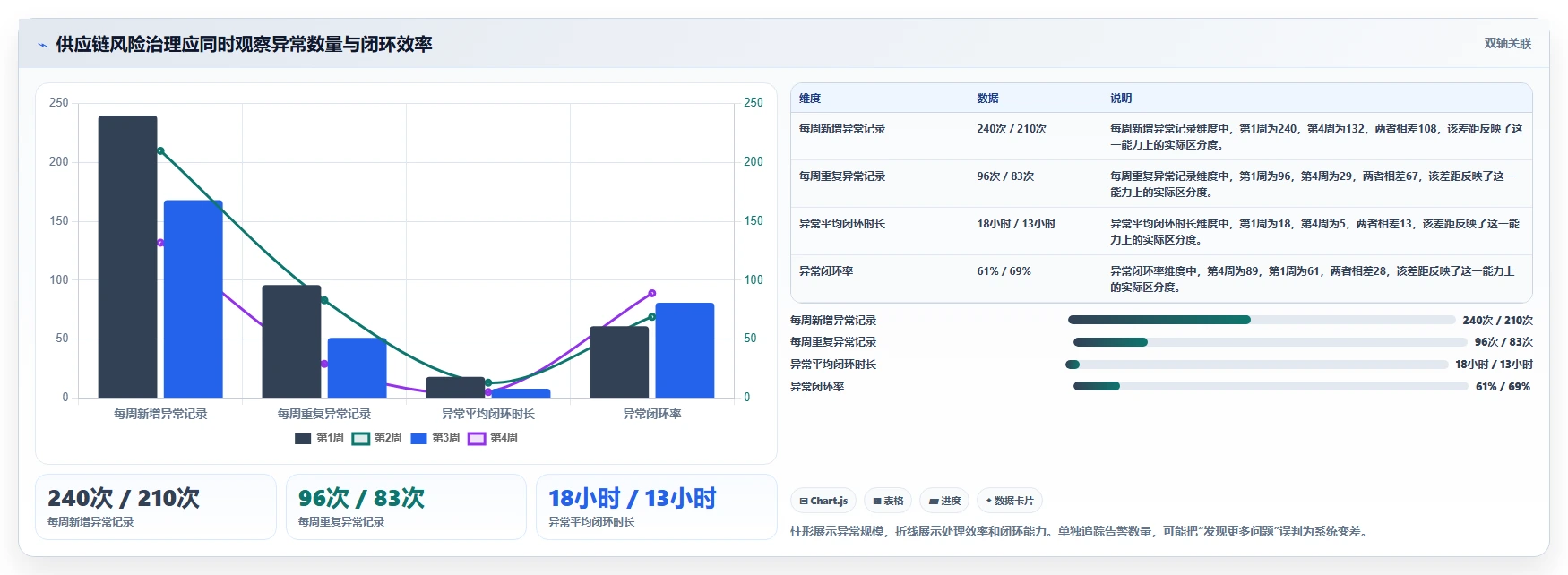Click the 异常平均闭环时长 progress bar
Image resolution: width=1568 pixels, height=575 pixels.
(1256, 365)
